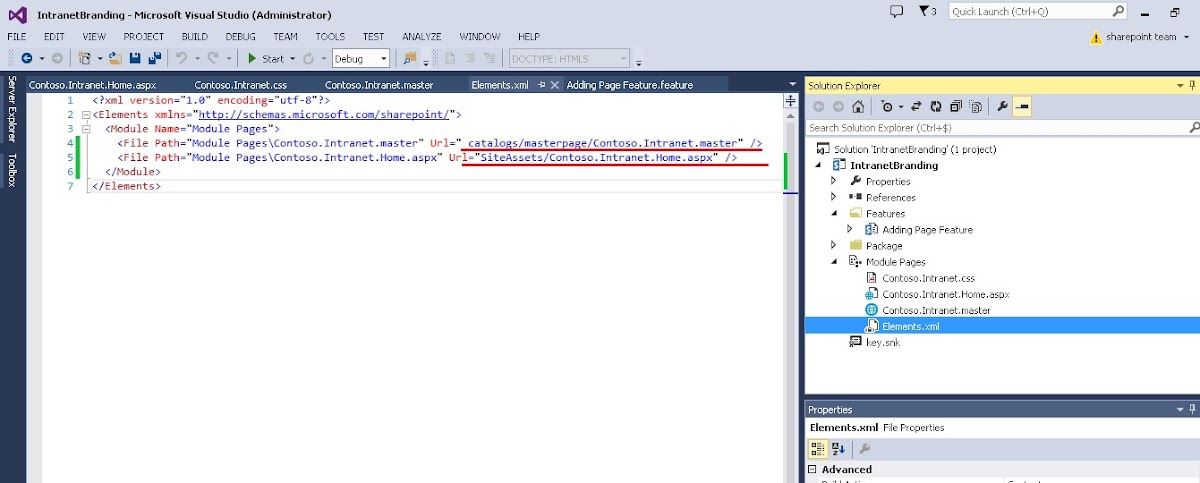Click the Find in Files toolbar icon
The height and width of the screenshot is (483, 1200).
tap(410, 59)
